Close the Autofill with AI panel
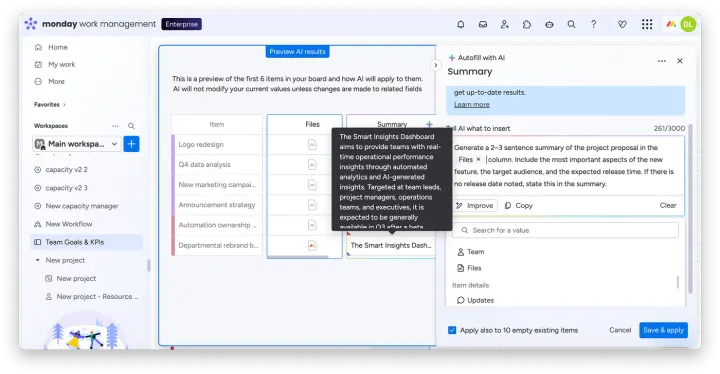 (680, 61)
